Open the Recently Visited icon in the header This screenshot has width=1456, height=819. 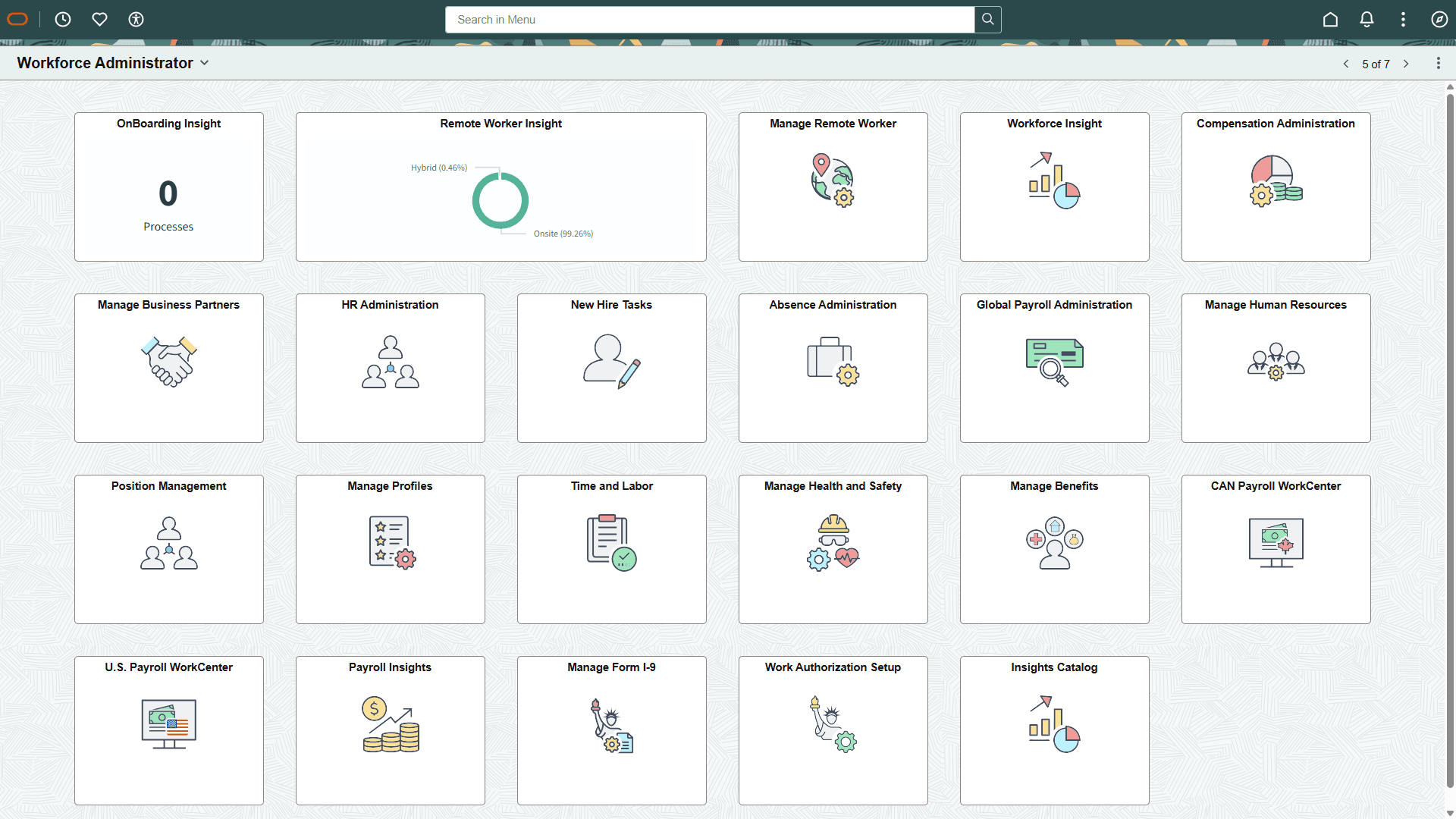[63, 20]
